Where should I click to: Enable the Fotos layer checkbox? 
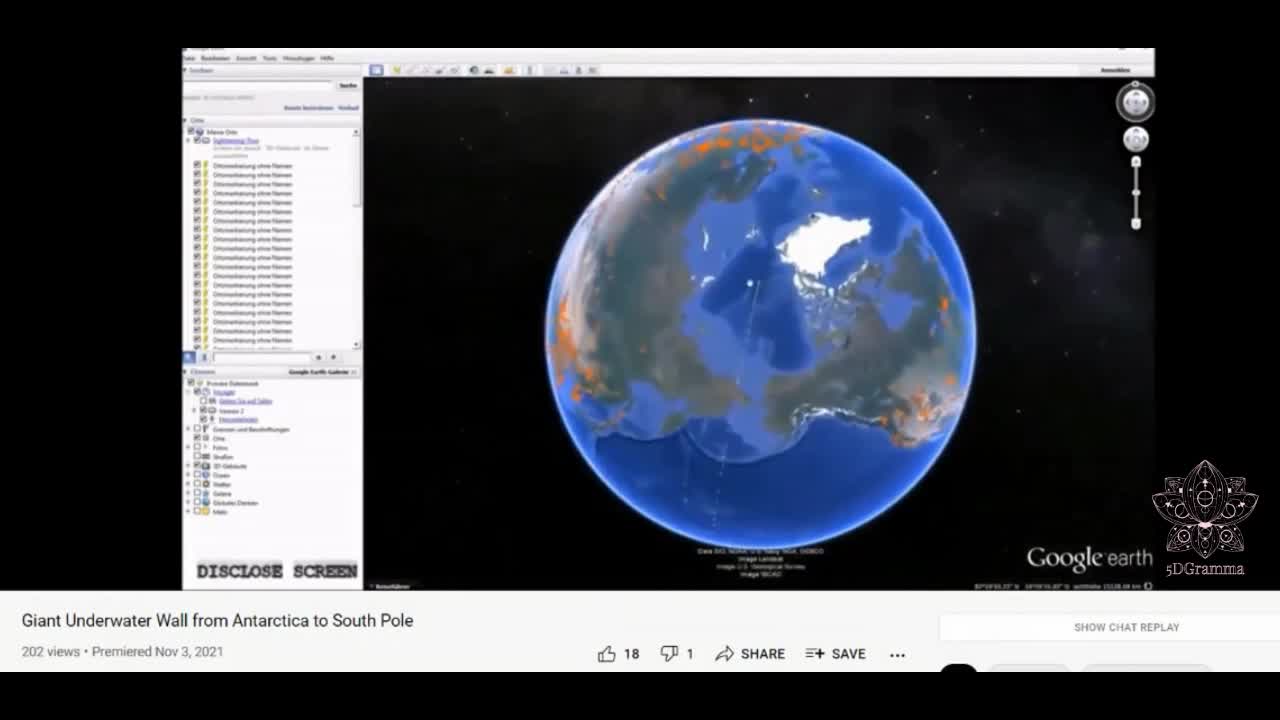click(197, 447)
